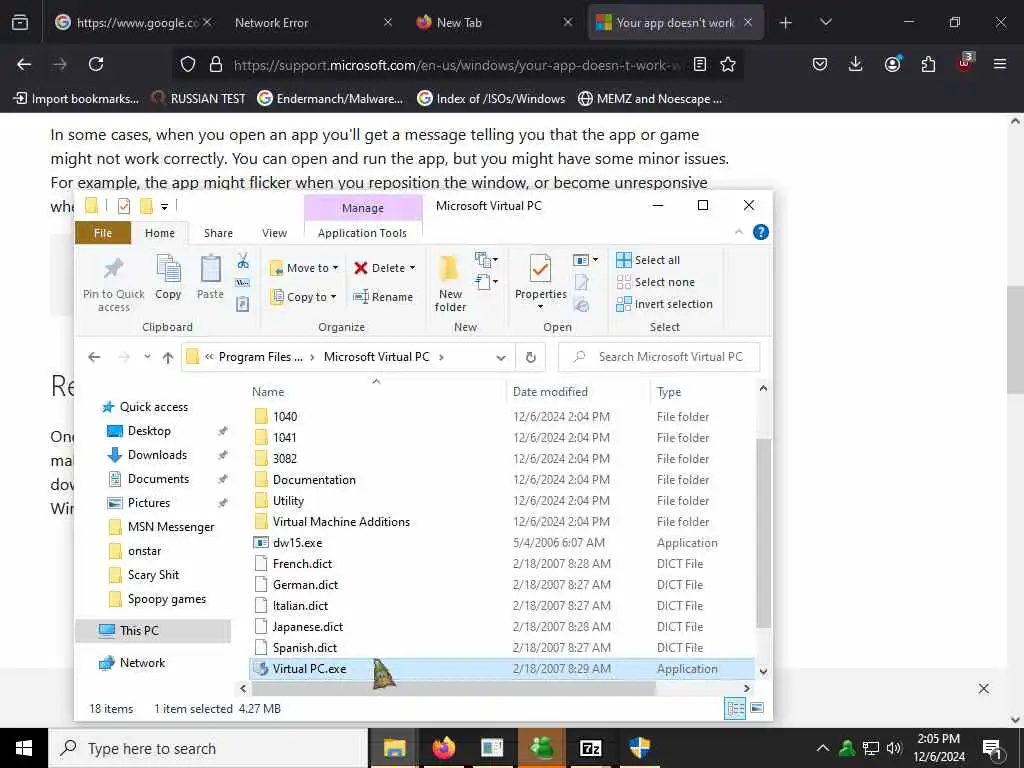Open the RUSSIAN TEST bookmark
This screenshot has width=1024, height=768.
coord(198,99)
